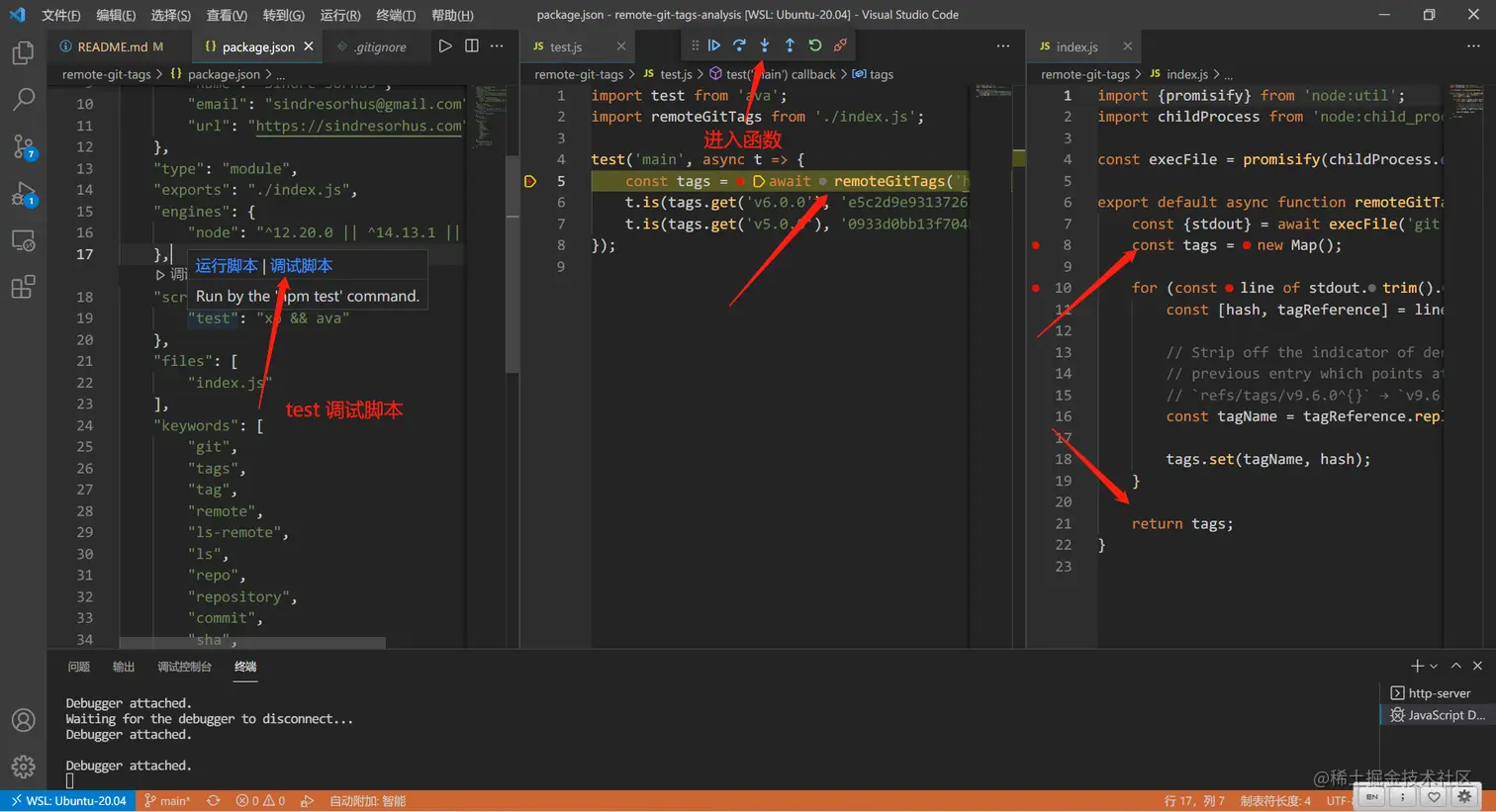Open the Search view in activity bar
The width and height of the screenshot is (1496, 812).
[x=23, y=99]
